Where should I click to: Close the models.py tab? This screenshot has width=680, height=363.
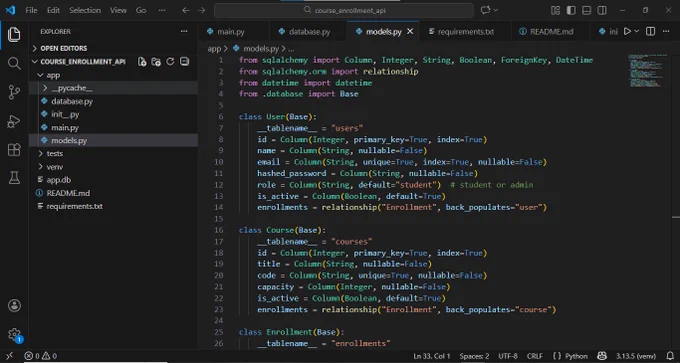[x=410, y=31]
